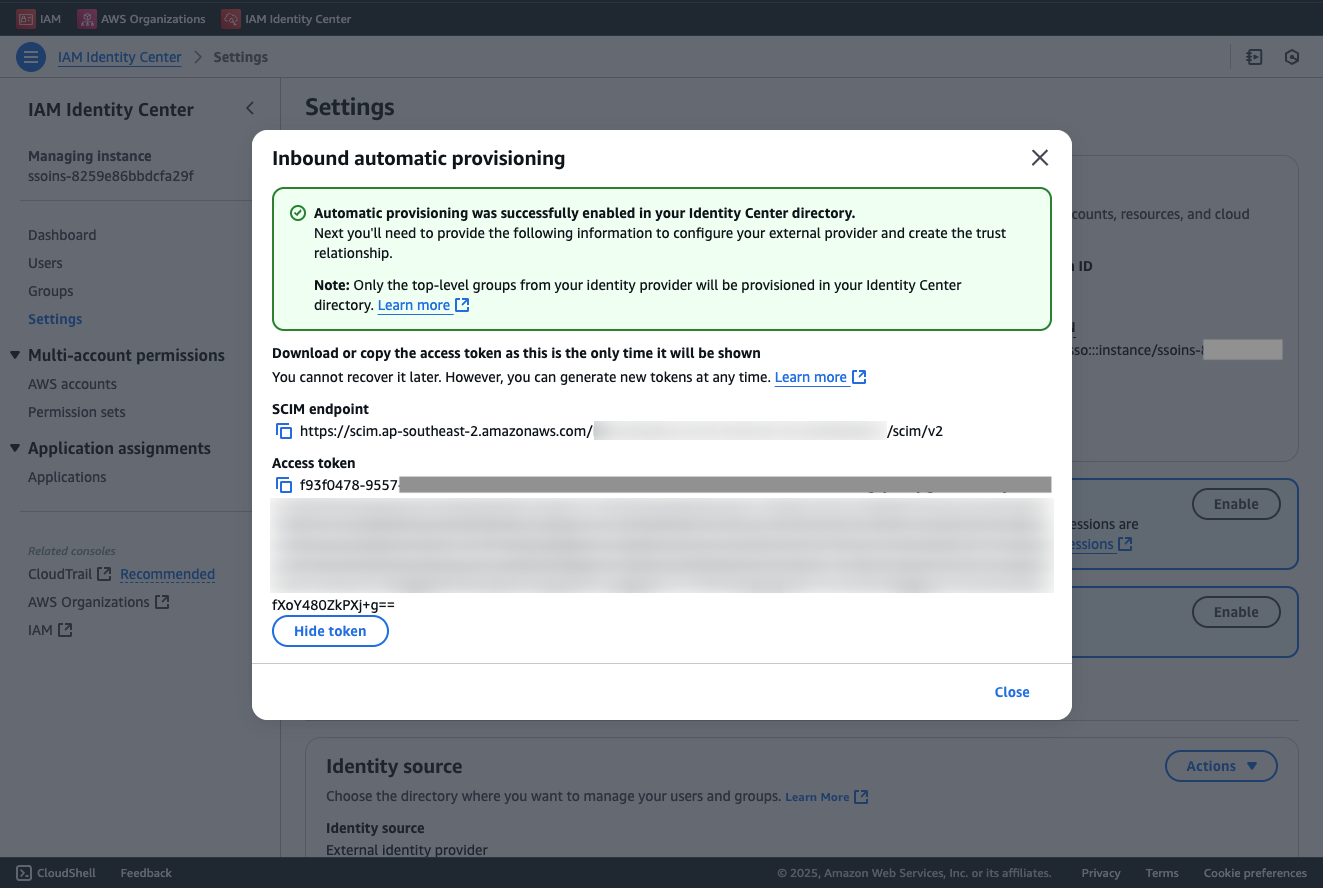Collapse the IAM Identity Center side panel
This screenshot has height=888, width=1323.
tap(249, 107)
